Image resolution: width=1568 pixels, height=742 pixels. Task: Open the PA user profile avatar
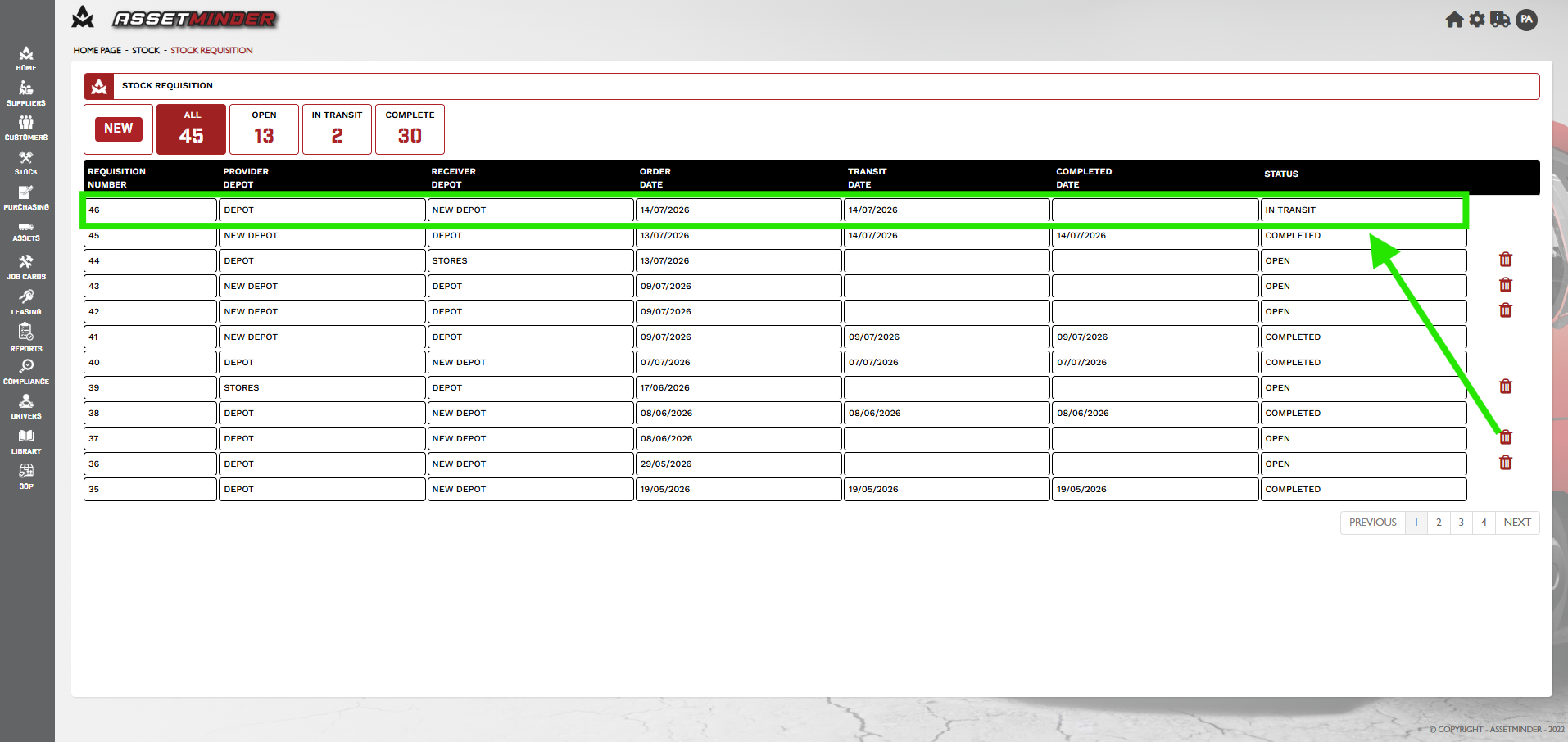[x=1527, y=20]
